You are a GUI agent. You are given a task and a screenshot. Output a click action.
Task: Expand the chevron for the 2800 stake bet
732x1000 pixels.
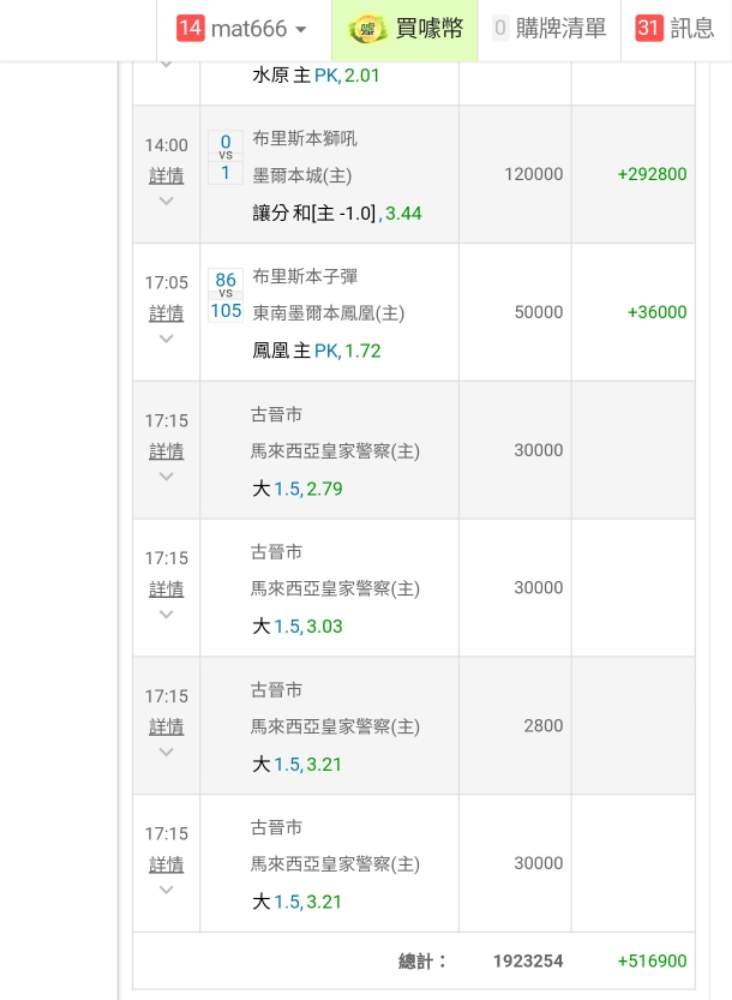tap(166, 752)
